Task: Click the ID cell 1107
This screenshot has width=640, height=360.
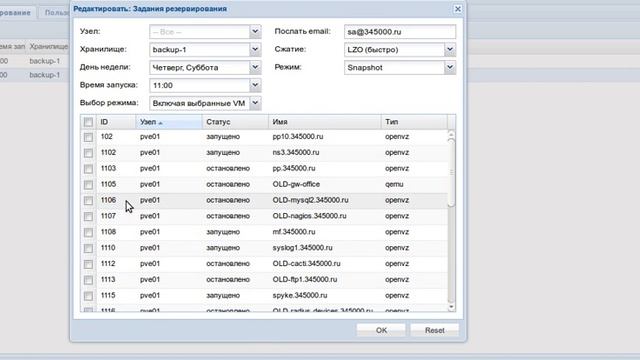Action: pos(108,216)
